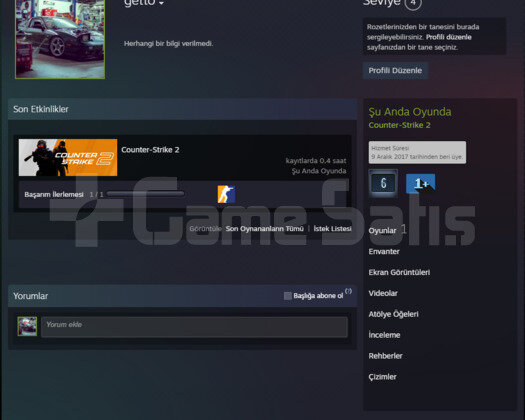525x420 pixels.
Task: Open the Counter-Strike 2 game banner image
Action: [68, 157]
